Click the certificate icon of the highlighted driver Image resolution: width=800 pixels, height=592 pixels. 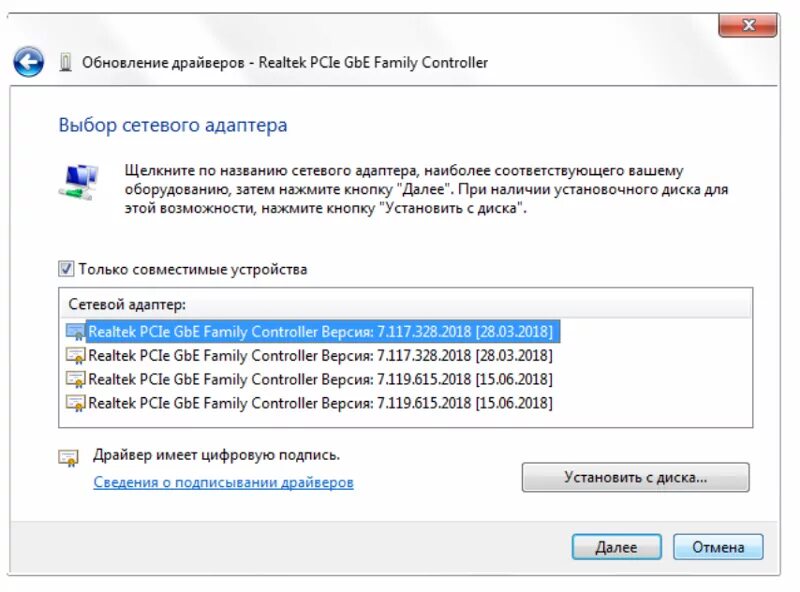76,332
